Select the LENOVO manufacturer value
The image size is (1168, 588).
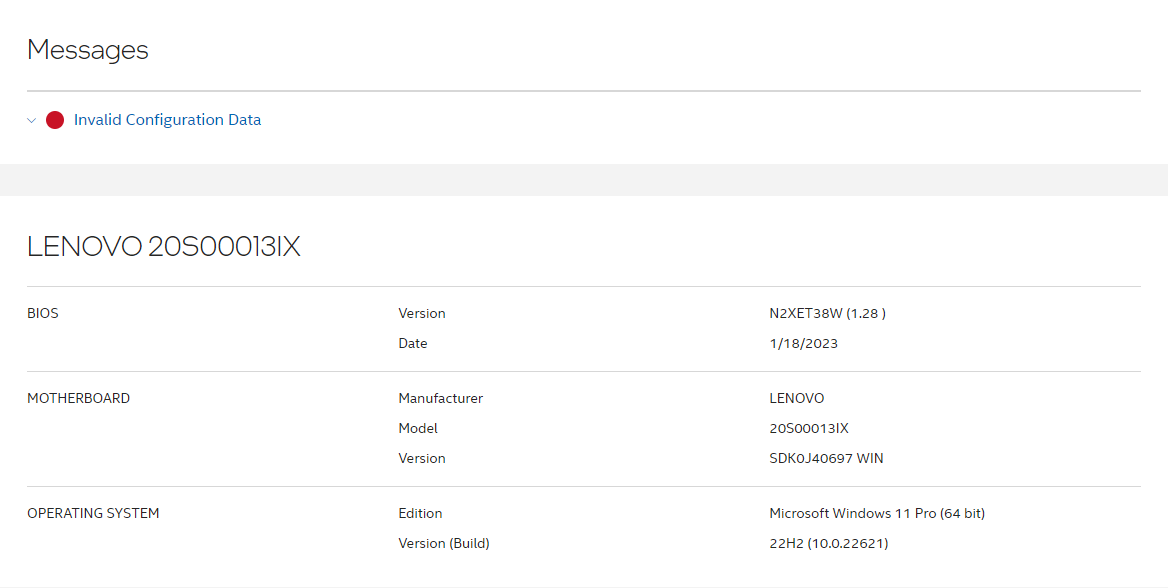coord(796,398)
